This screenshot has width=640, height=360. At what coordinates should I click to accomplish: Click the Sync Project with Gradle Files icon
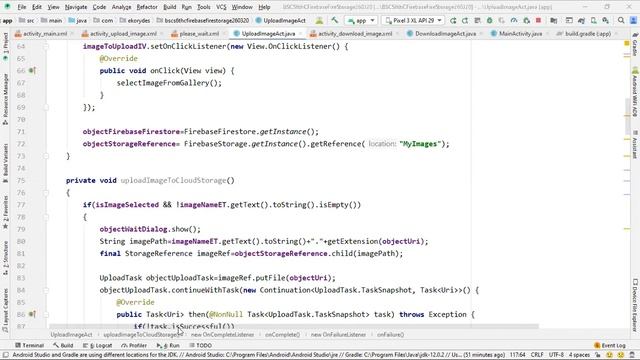pyautogui.click(x=581, y=20)
